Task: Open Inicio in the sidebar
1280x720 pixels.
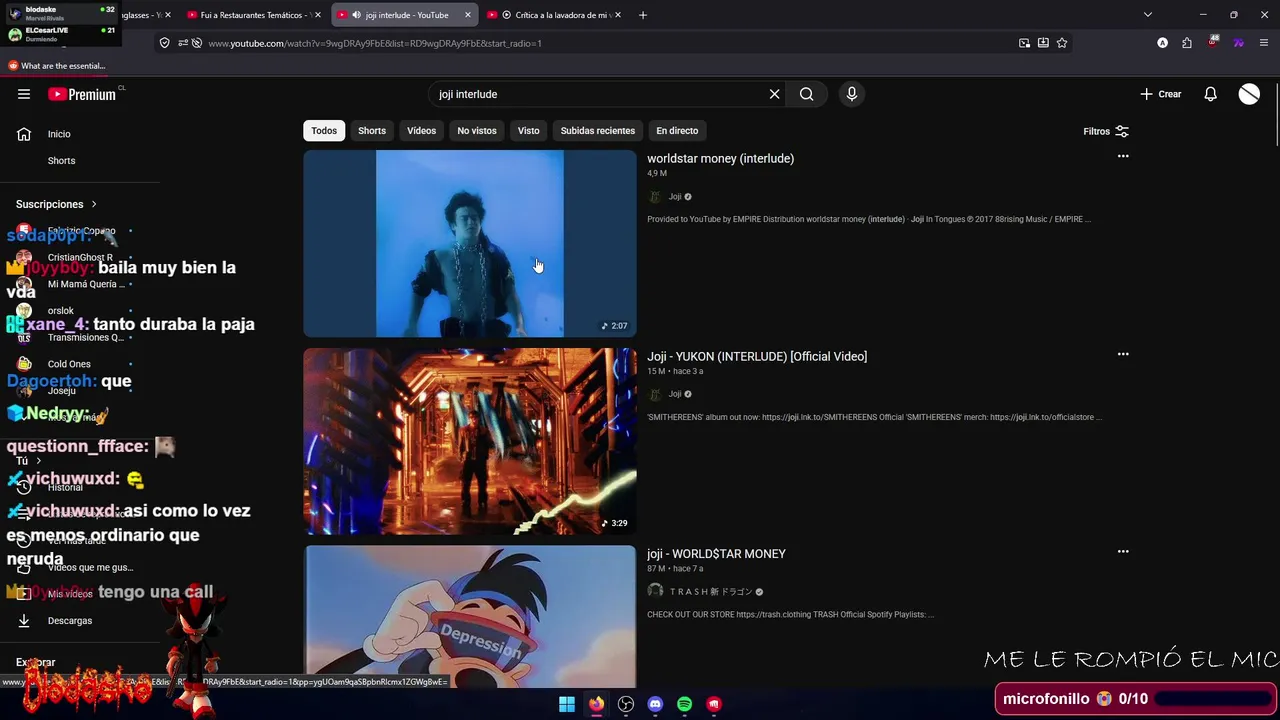Action: tap(59, 134)
